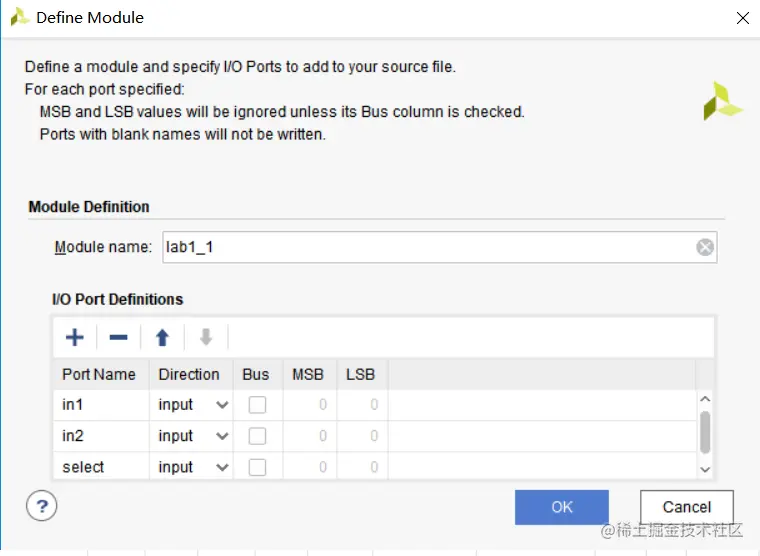Click the move port up arrow
The image size is (760, 556).
[x=162, y=337]
